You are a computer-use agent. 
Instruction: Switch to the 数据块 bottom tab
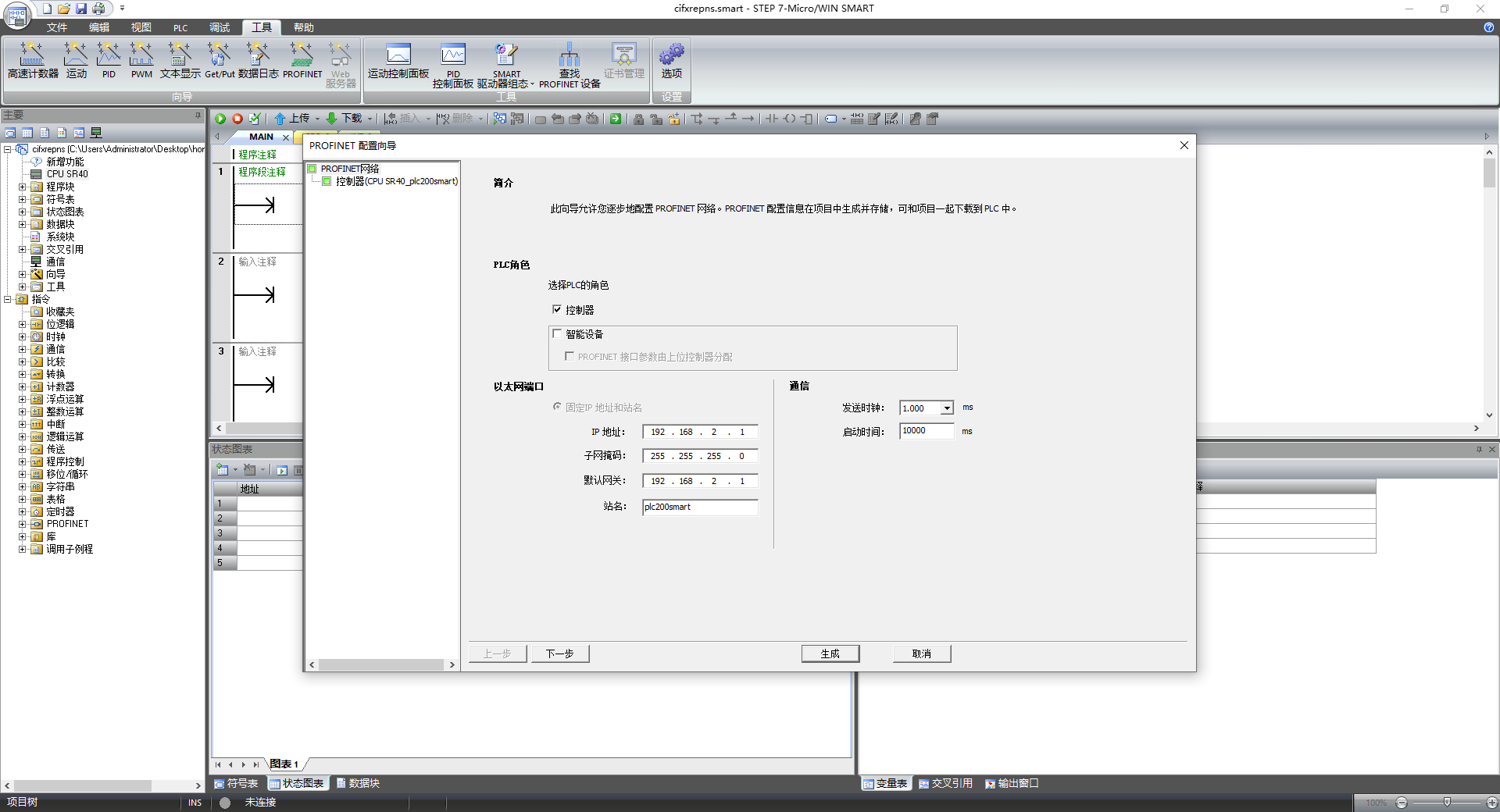[358, 783]
